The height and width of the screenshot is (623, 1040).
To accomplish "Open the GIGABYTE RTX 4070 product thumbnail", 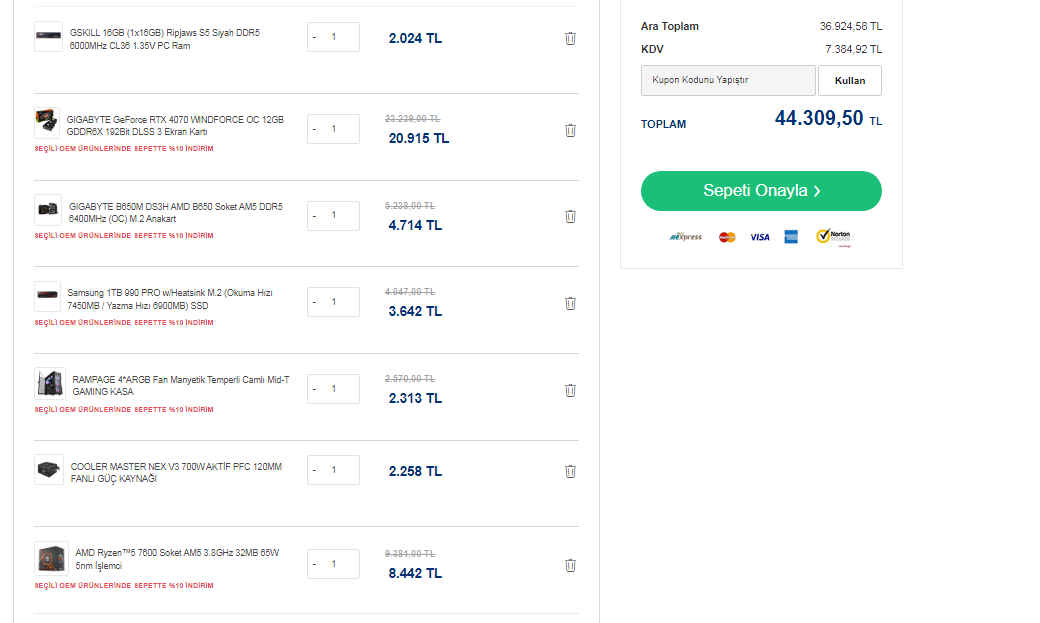I will (47, 125).
